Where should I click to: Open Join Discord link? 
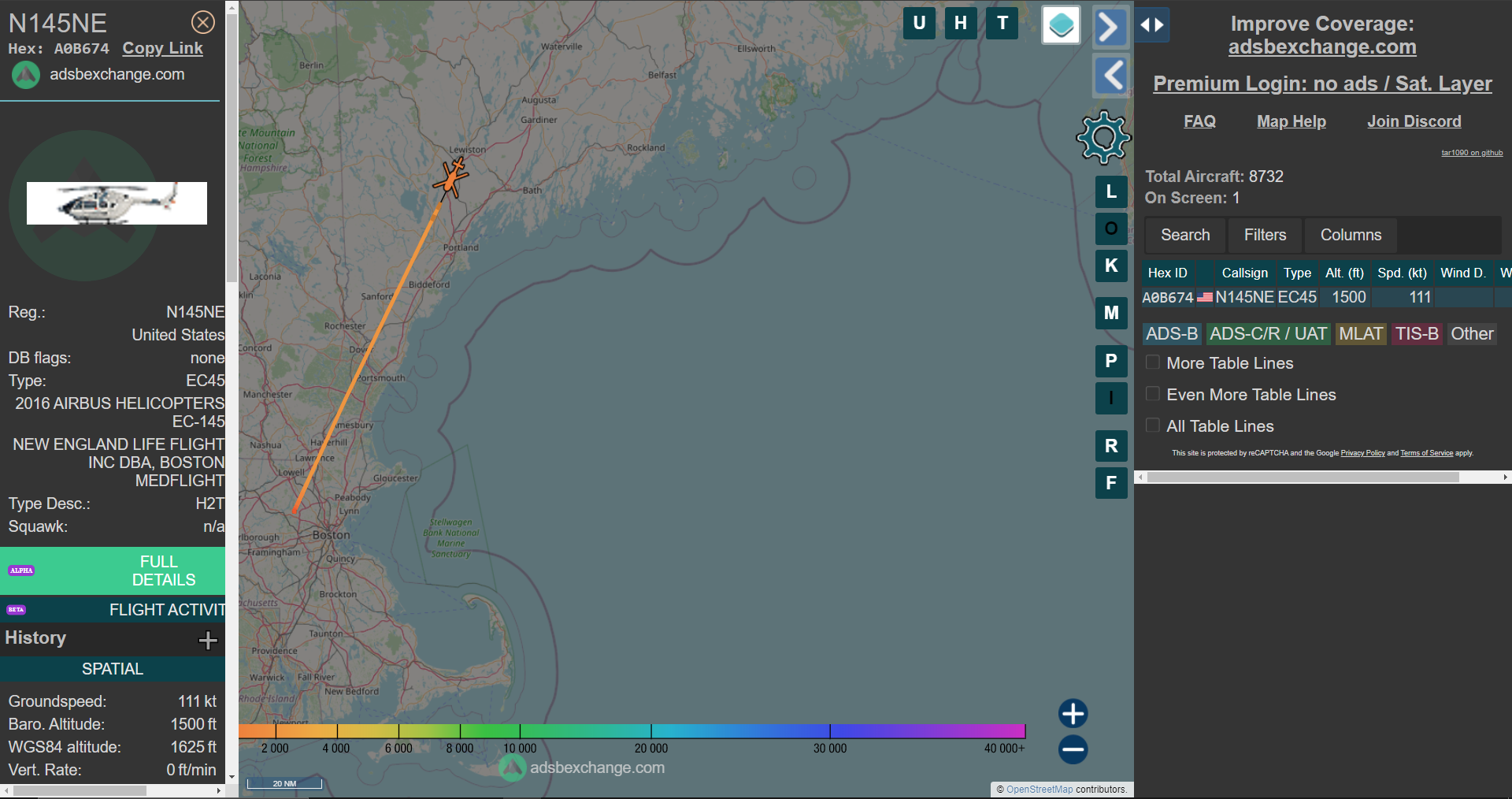click(1414, 121)
